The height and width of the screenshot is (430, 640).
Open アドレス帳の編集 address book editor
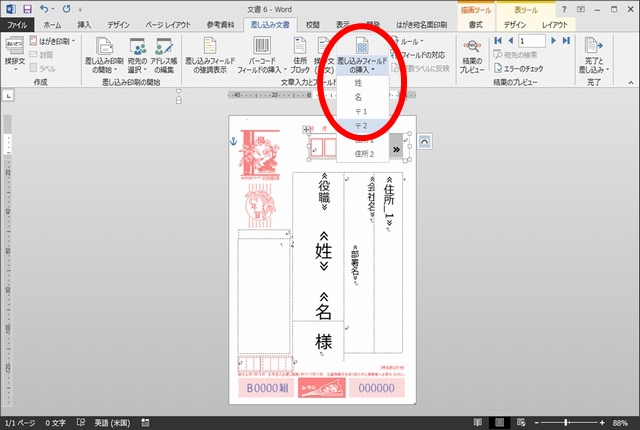164,55
